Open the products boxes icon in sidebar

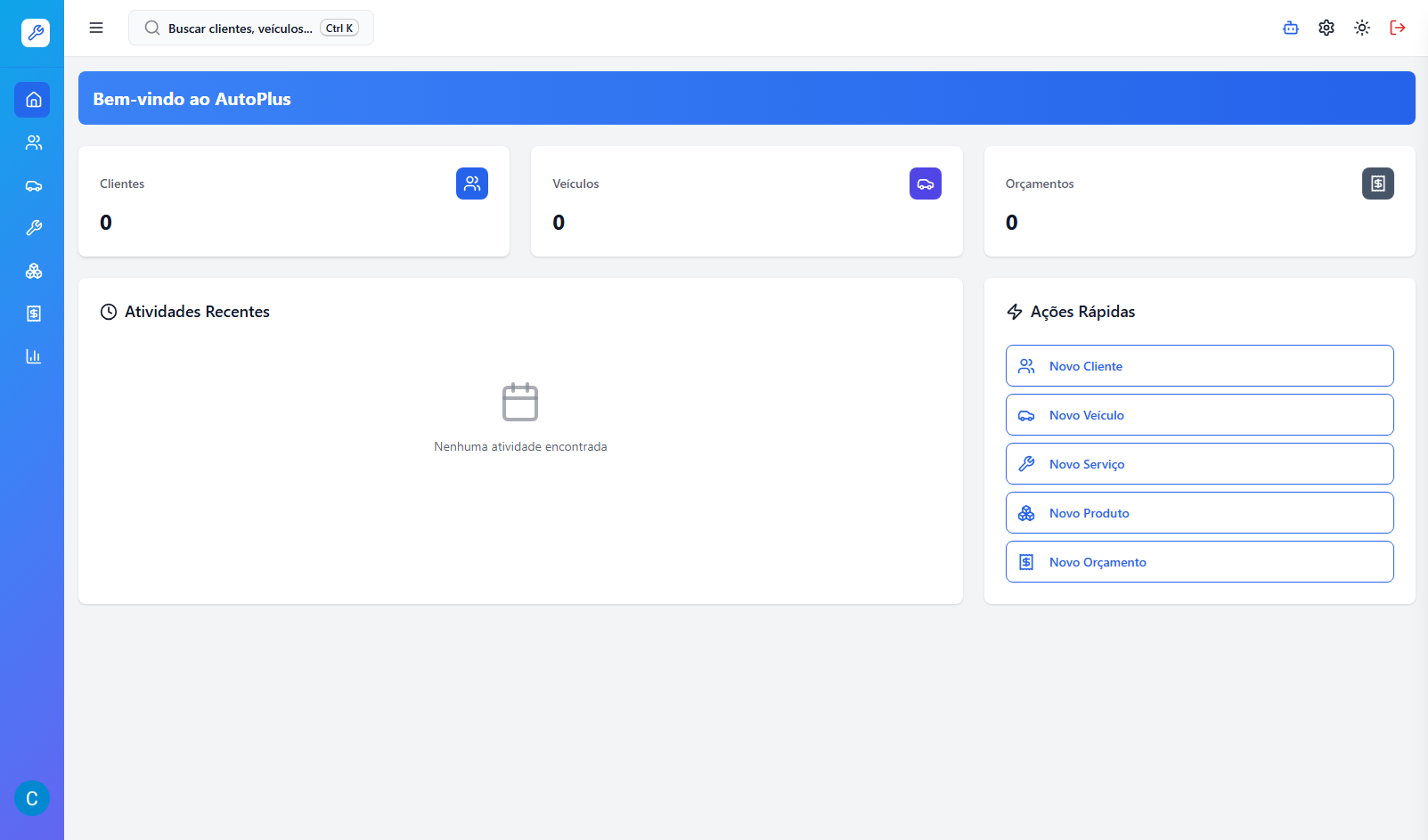(33, 271)
